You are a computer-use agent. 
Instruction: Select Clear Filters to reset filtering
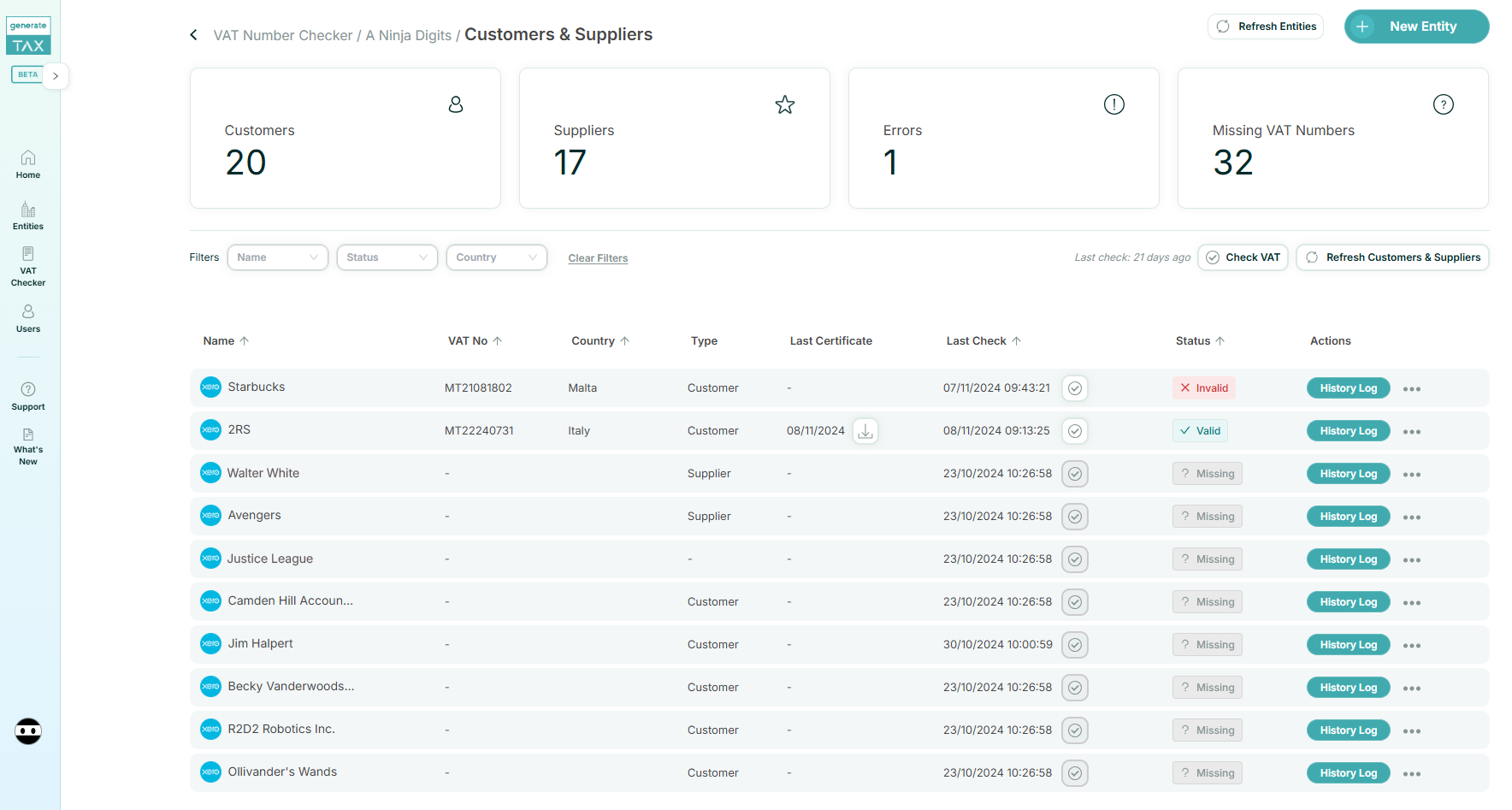pos(598,257)
